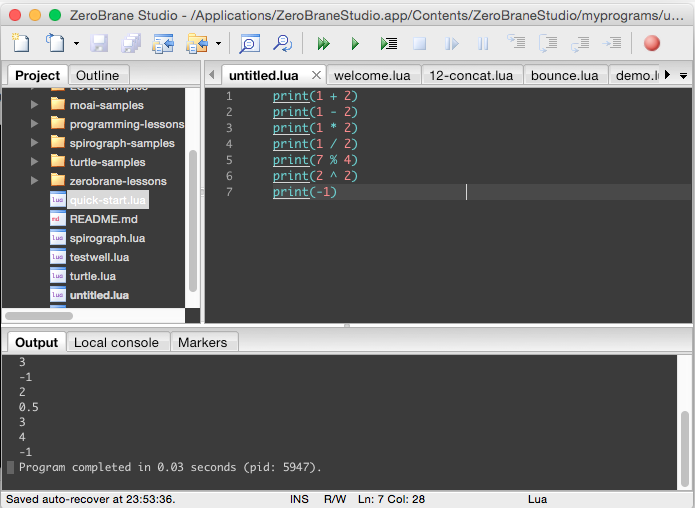
Task: Switch to the Outline tab
Action: click(98, 75)
